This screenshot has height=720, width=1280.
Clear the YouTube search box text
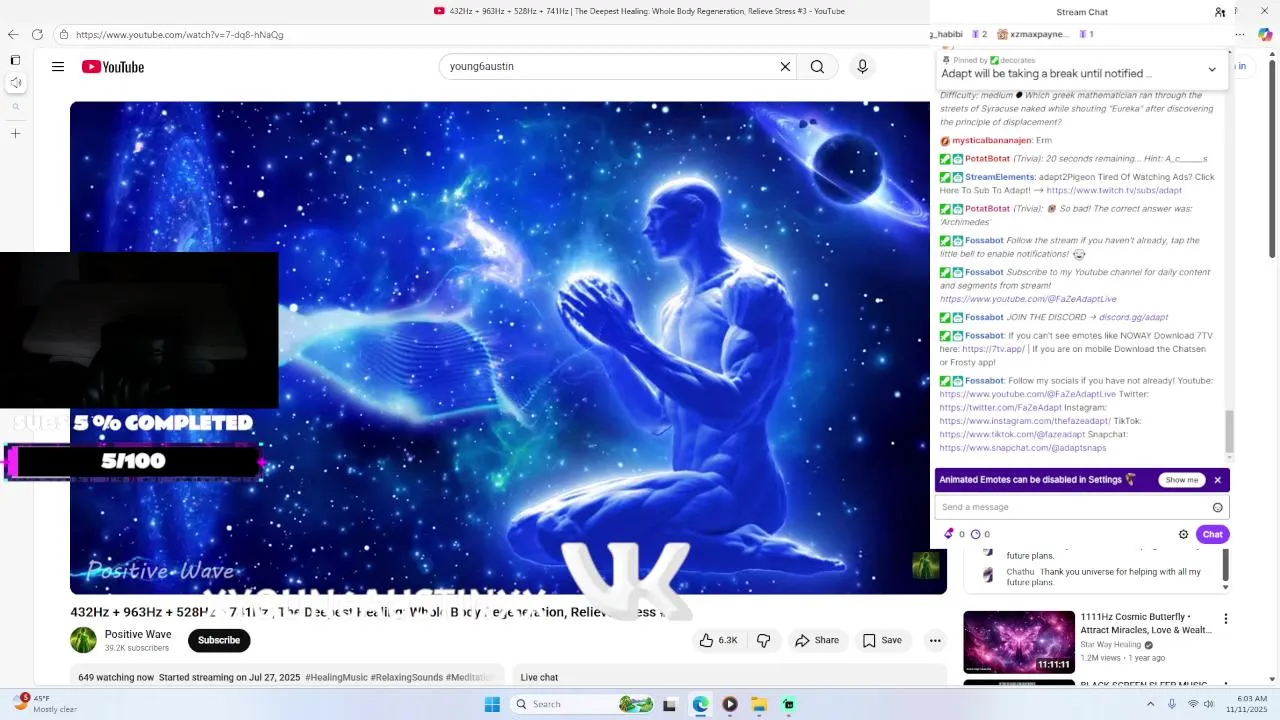pos(785,67)
